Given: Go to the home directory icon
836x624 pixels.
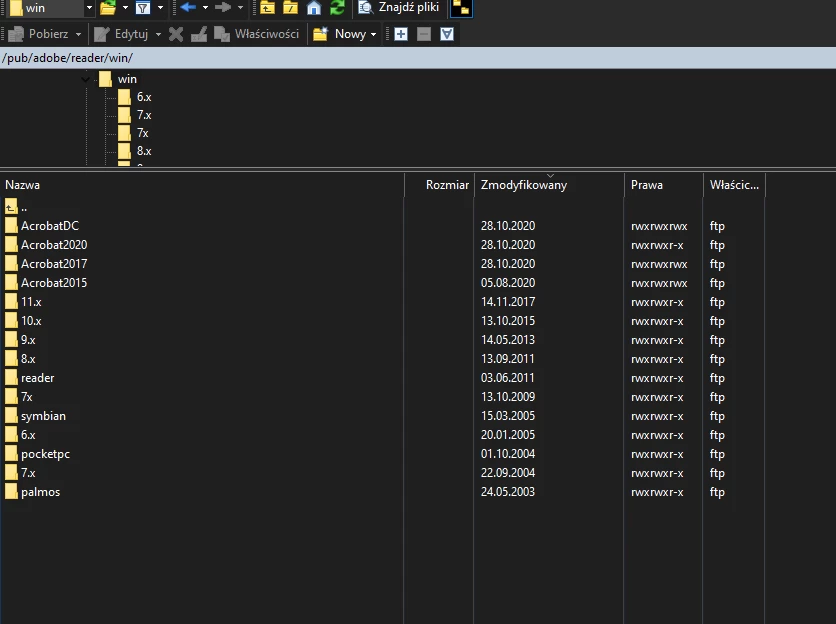Looking at the screenshot, I should click(314, 7).
